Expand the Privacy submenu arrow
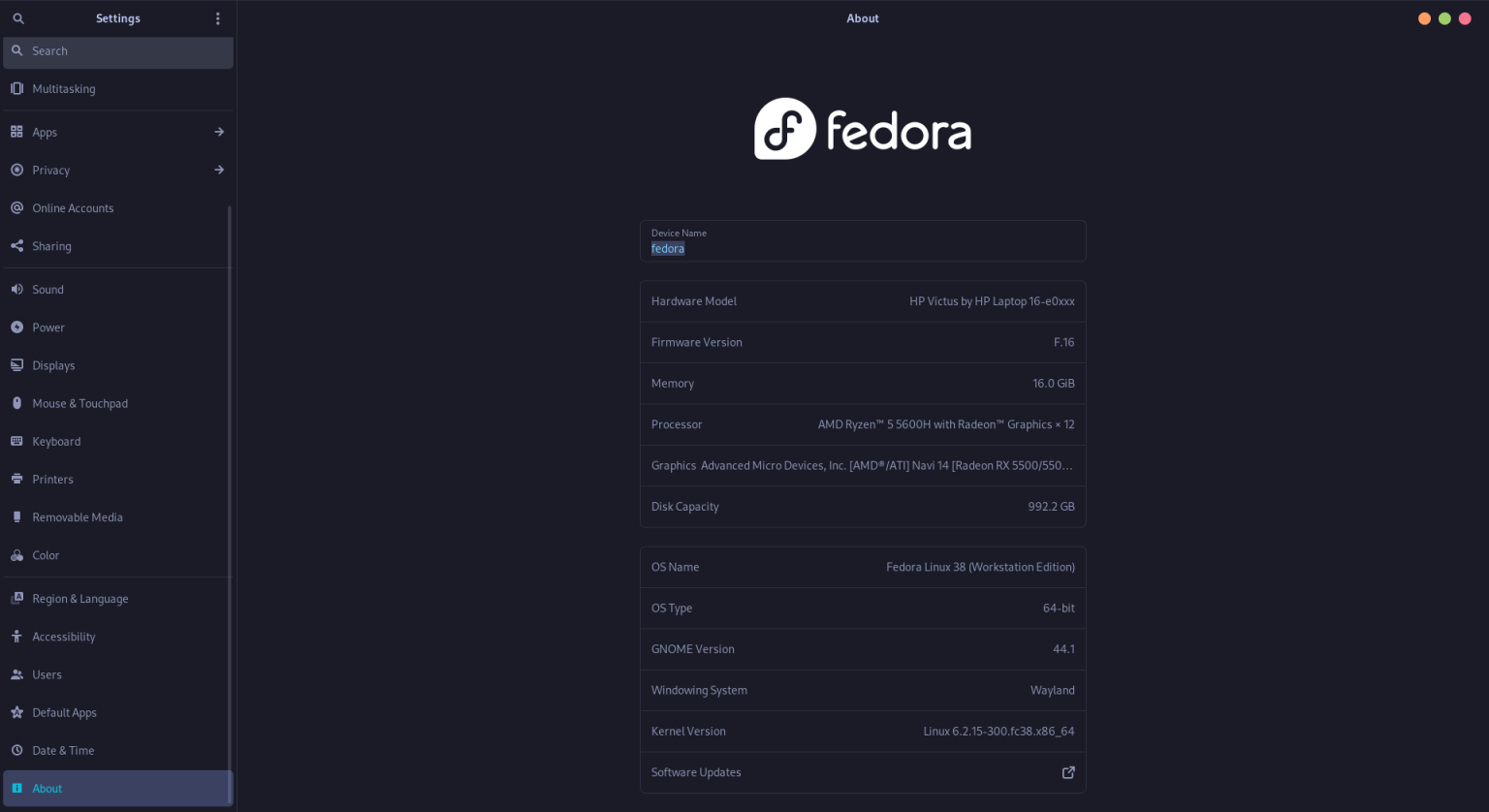This screenshot has width=1489, height=812. click(x=219, y=170)
